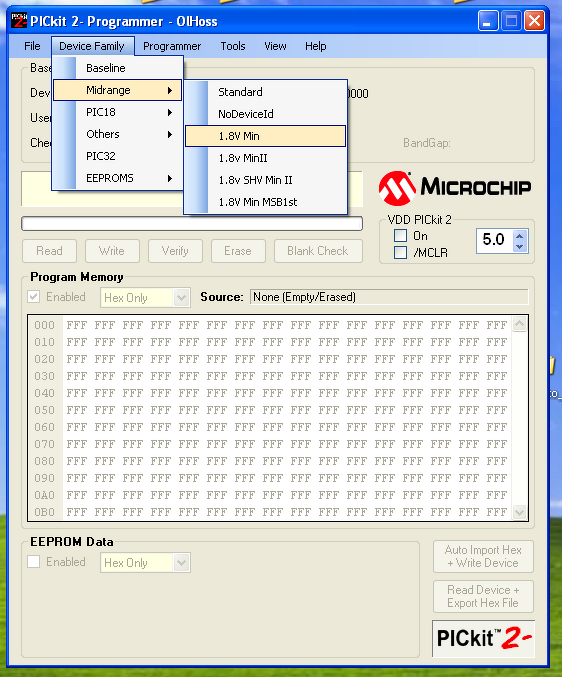Choose NoDeviceId midrange option
Image resolution: width=562 pixels, height=677 pixels.
(265, 114)
